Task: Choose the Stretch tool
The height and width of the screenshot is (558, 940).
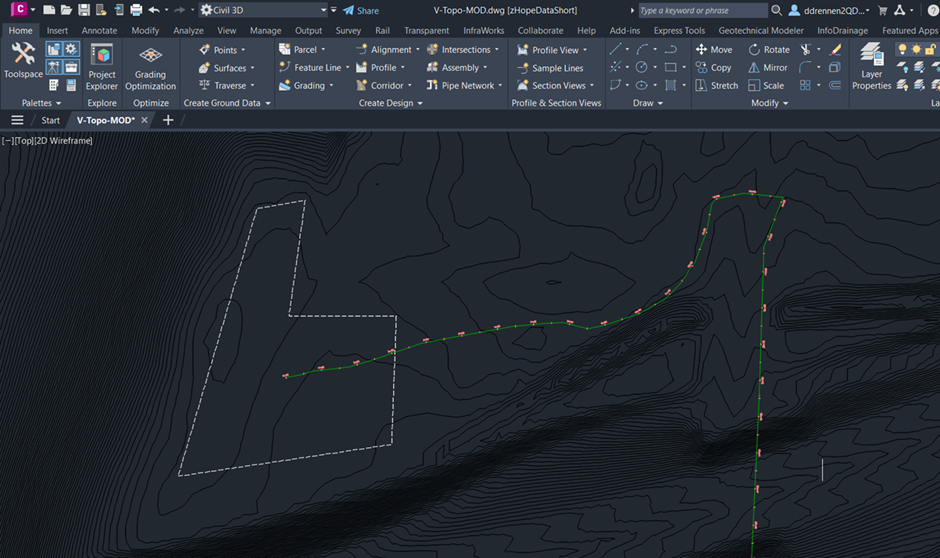Action: [x=716, y=85]
